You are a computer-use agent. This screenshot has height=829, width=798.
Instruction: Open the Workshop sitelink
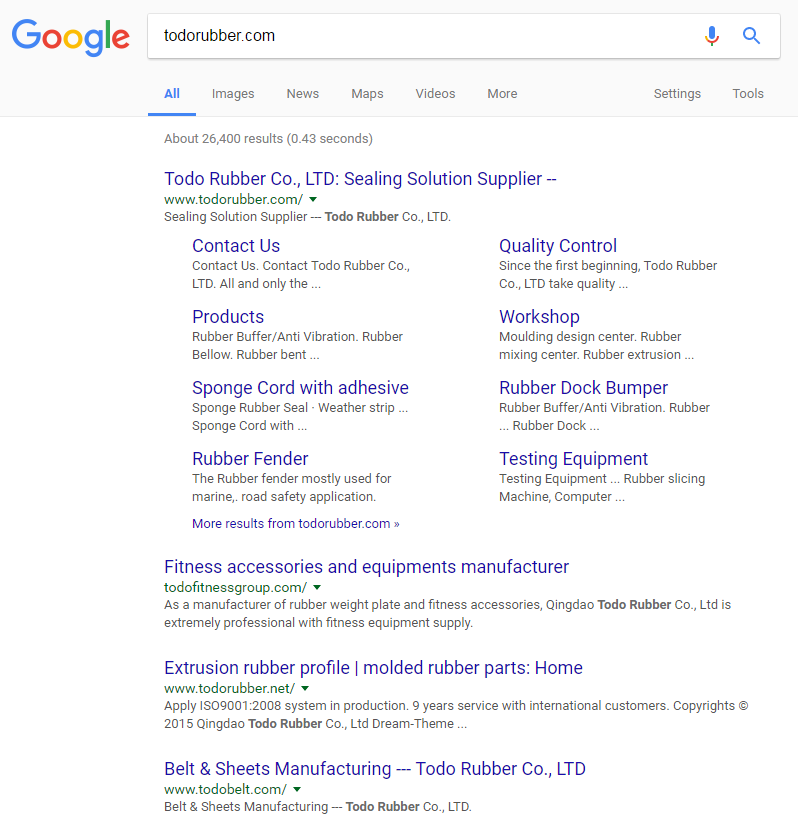click(539, 317)
